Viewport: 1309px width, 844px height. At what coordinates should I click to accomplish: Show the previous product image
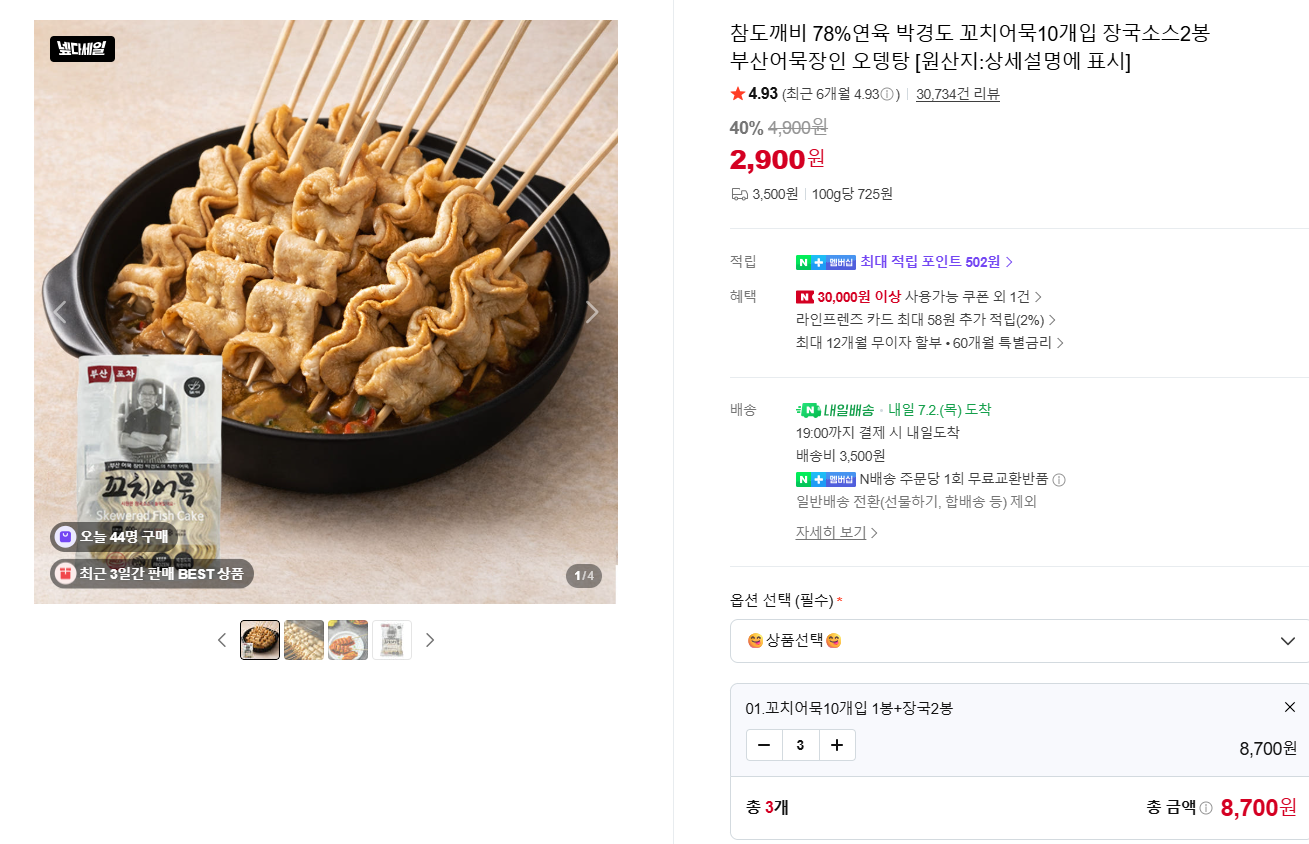(60, 312)
